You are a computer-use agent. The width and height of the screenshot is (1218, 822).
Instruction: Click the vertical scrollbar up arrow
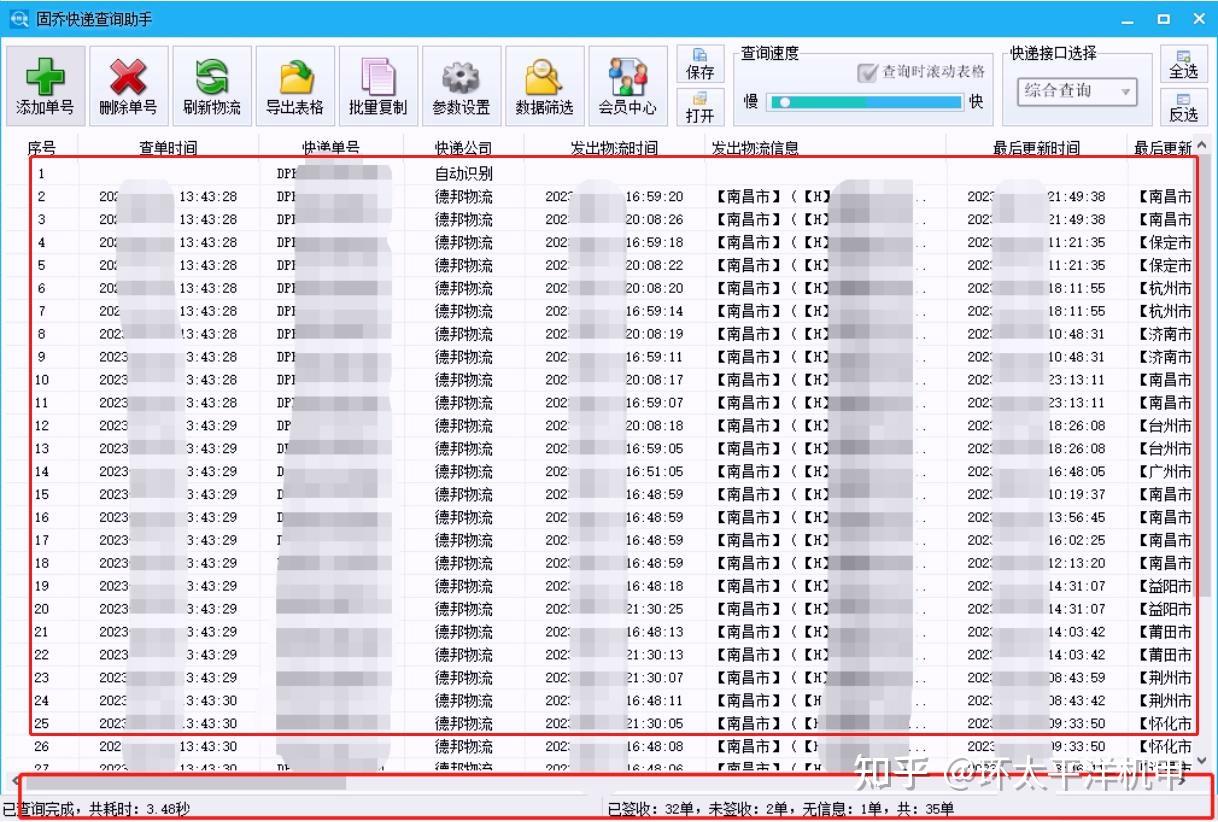pyautogui.click(x=1202, y=146)
